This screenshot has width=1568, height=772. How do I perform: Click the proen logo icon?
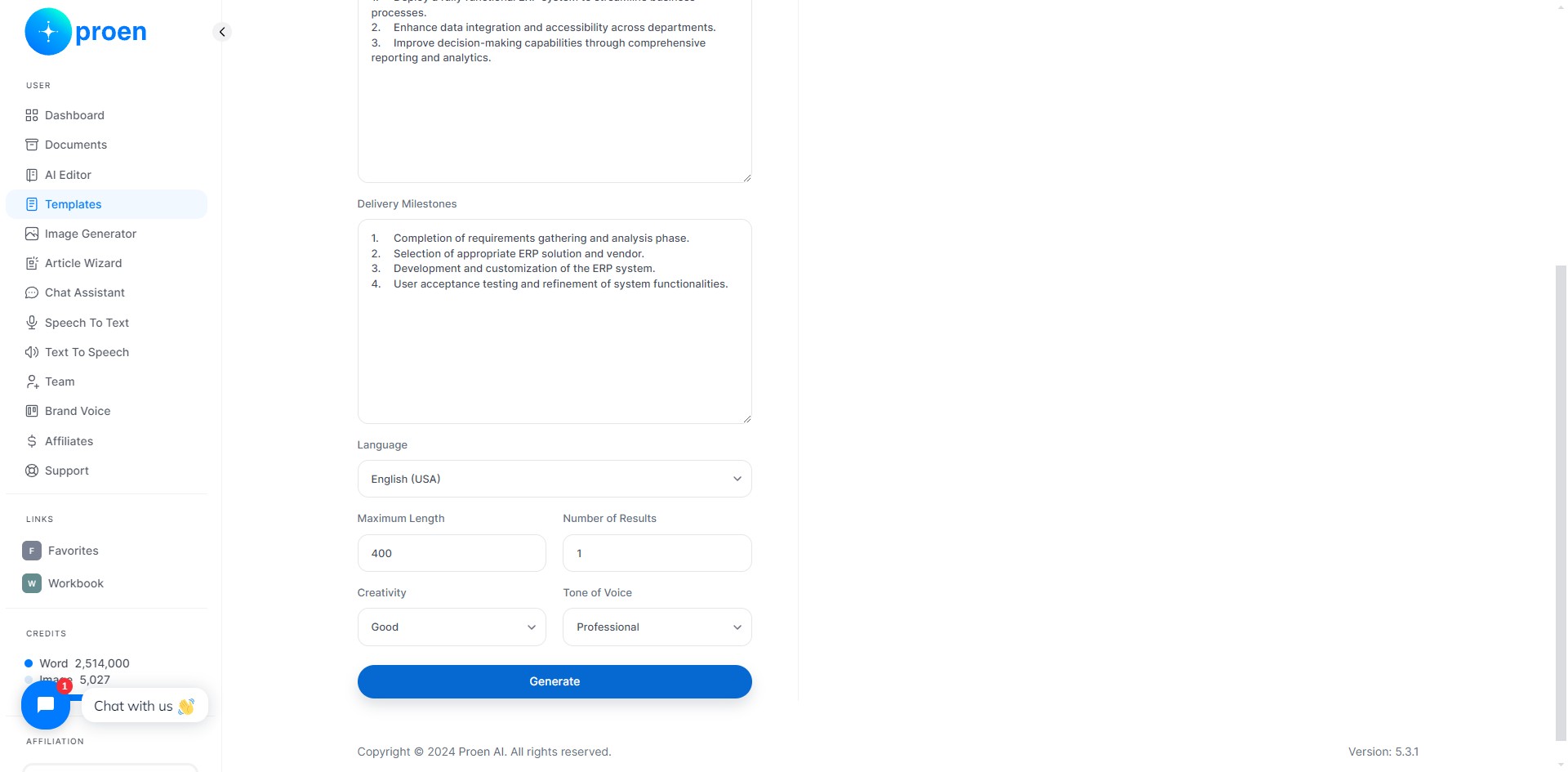pyautogui.click(x=48, y=32)
